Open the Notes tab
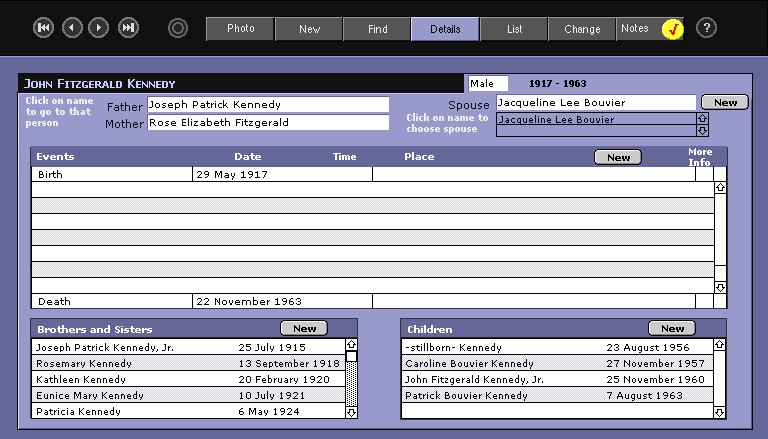Screen dimensions: 768x439 point(639,29)
